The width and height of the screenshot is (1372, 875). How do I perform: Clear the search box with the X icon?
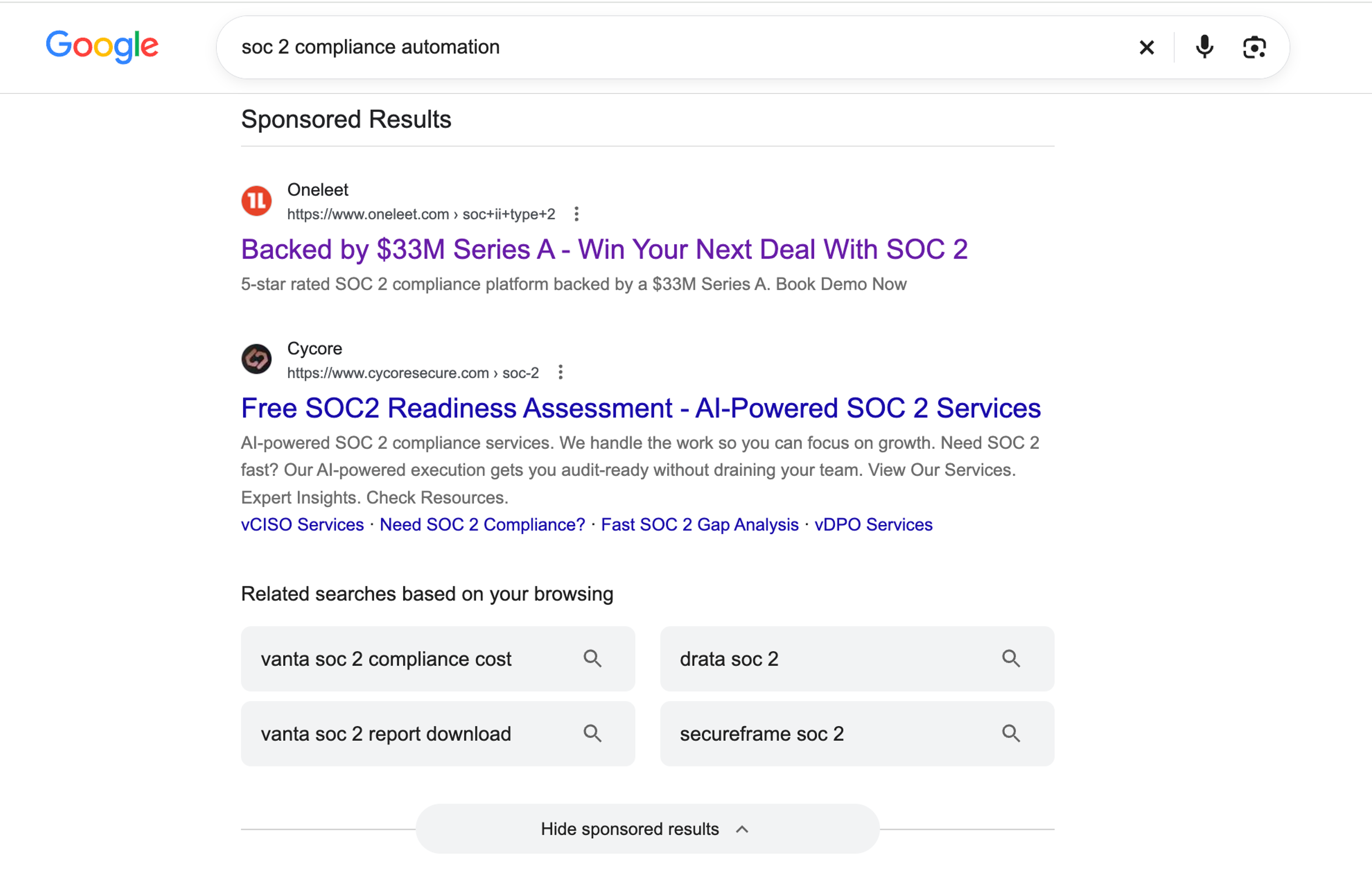point(1147,47)
